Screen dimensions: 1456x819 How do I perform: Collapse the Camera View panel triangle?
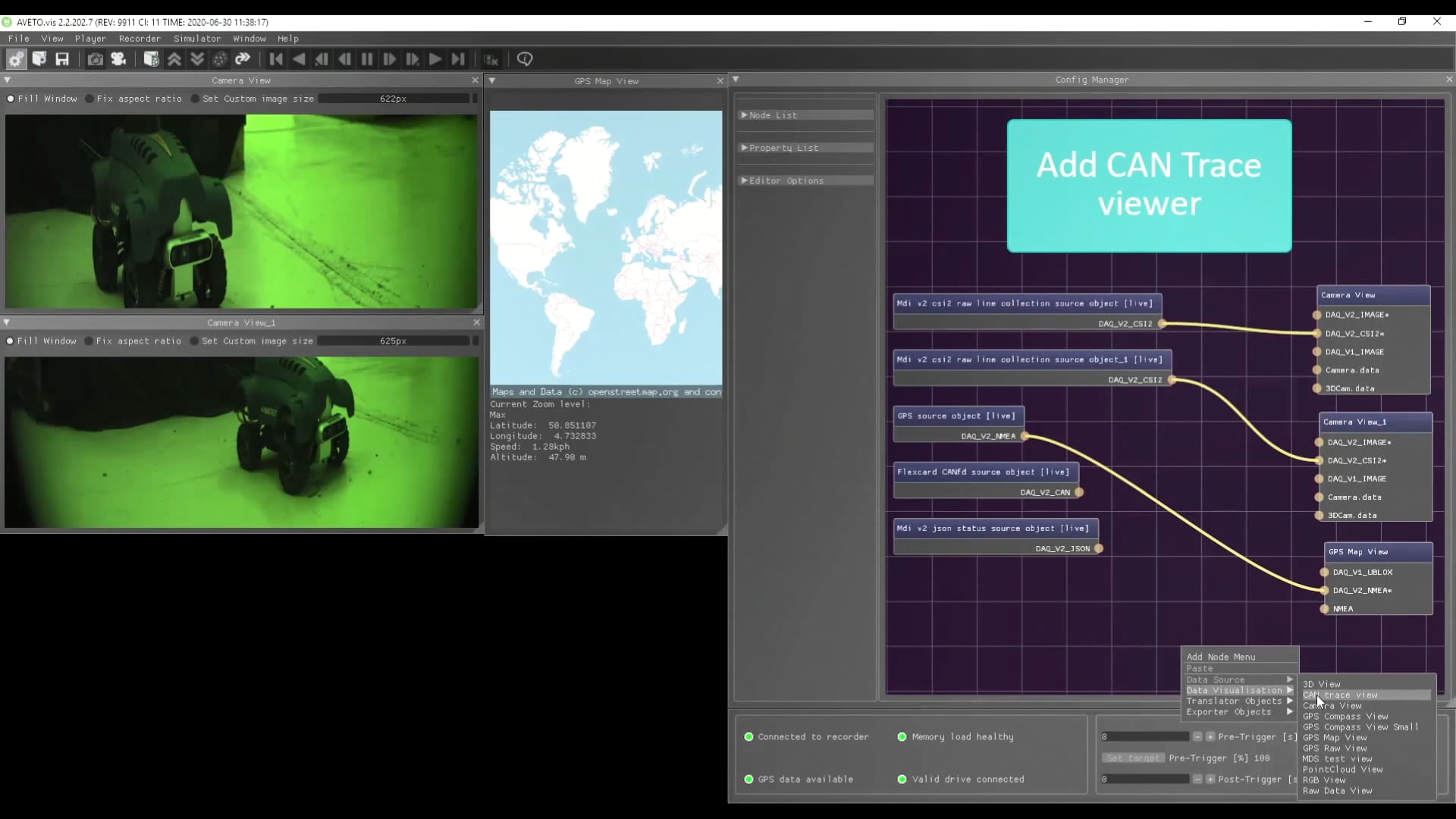(x=7, y=80)
